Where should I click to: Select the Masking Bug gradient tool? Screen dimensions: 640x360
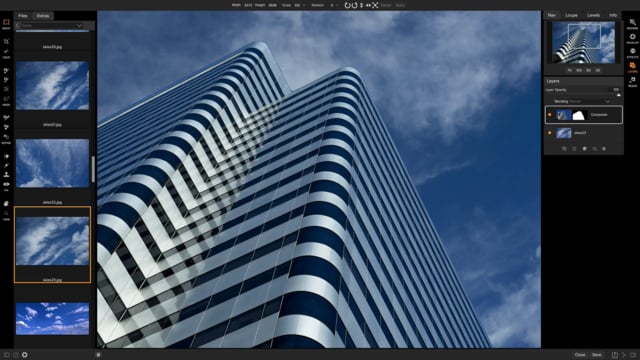[x=6, y=80]
